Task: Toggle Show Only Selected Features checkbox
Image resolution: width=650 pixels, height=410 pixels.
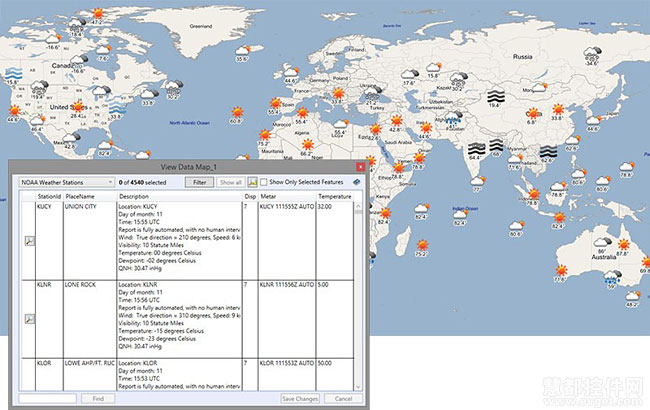Action: pyautogui.click(x=264, y=182)
